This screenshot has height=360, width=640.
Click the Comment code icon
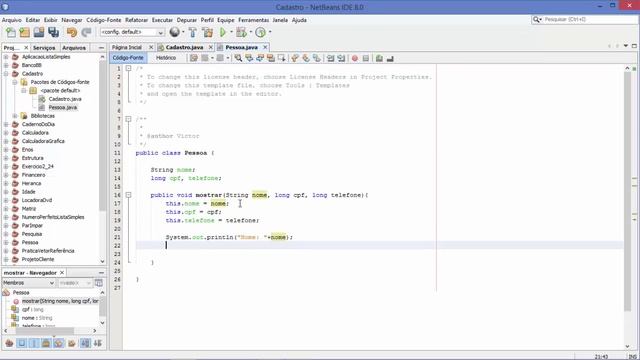(379, 58)
